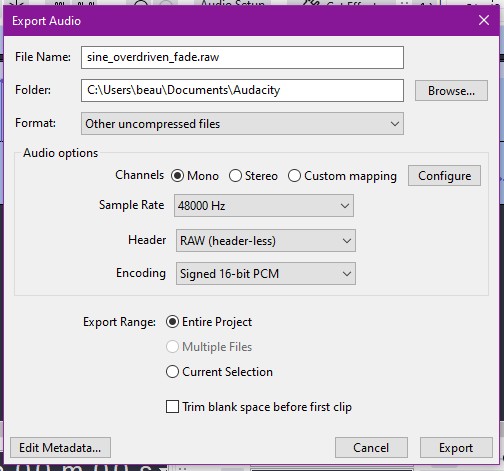Click the Sample Rate label

click(131, 205)
